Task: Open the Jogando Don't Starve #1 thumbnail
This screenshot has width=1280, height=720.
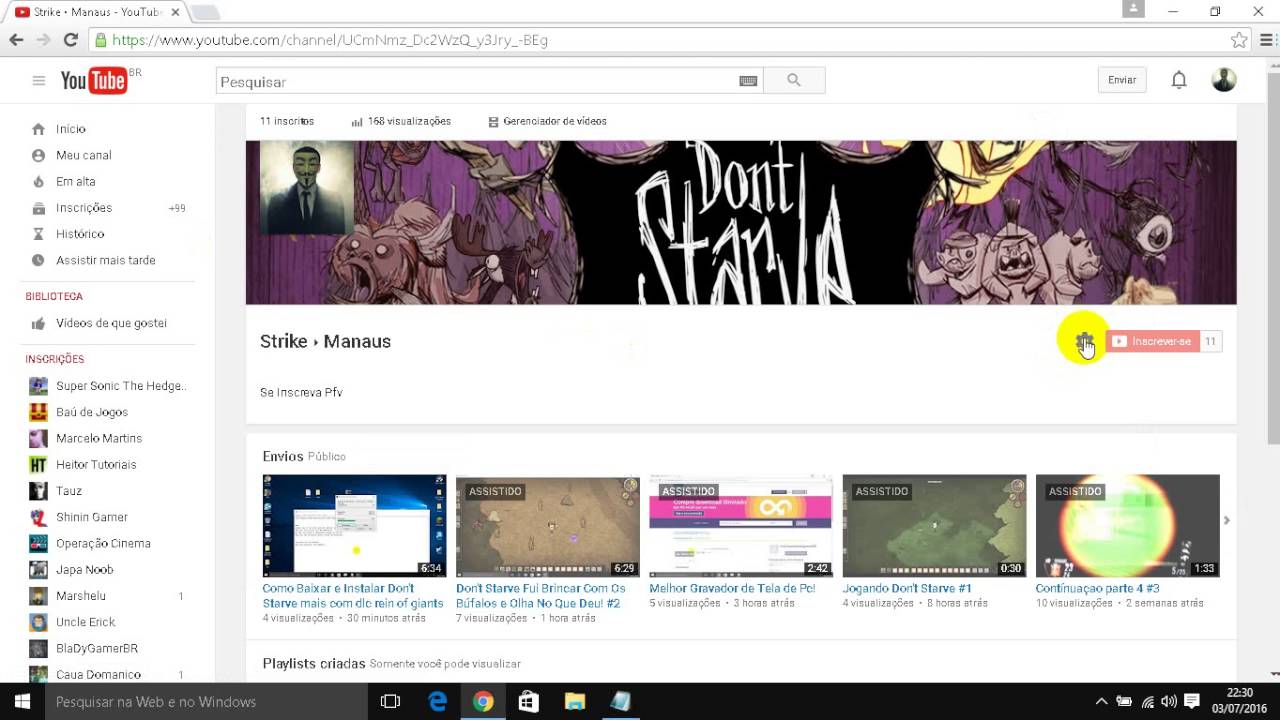Action: (934, 526)
